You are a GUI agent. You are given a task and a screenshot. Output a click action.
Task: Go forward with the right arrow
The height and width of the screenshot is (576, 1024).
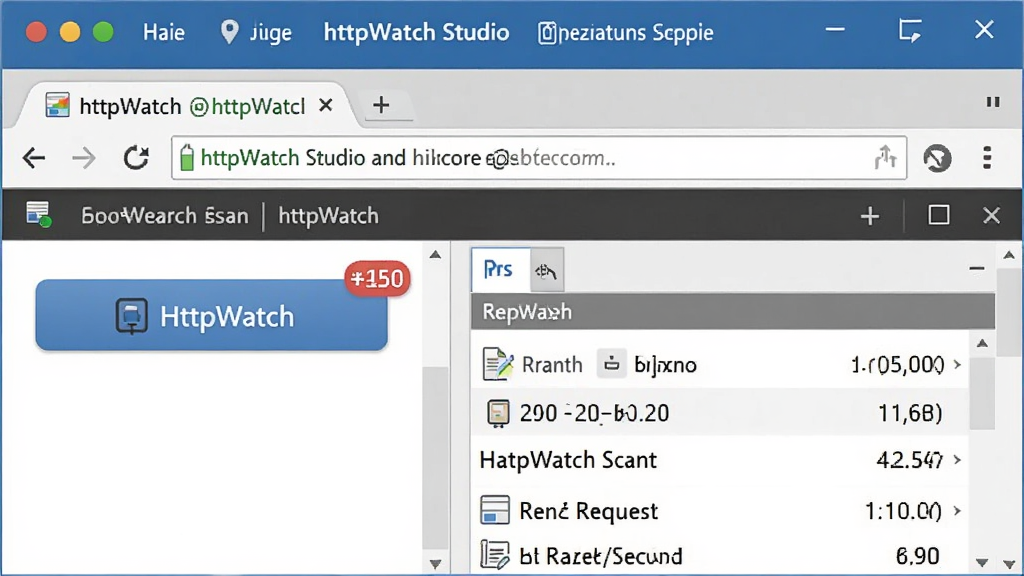(84, 158)
